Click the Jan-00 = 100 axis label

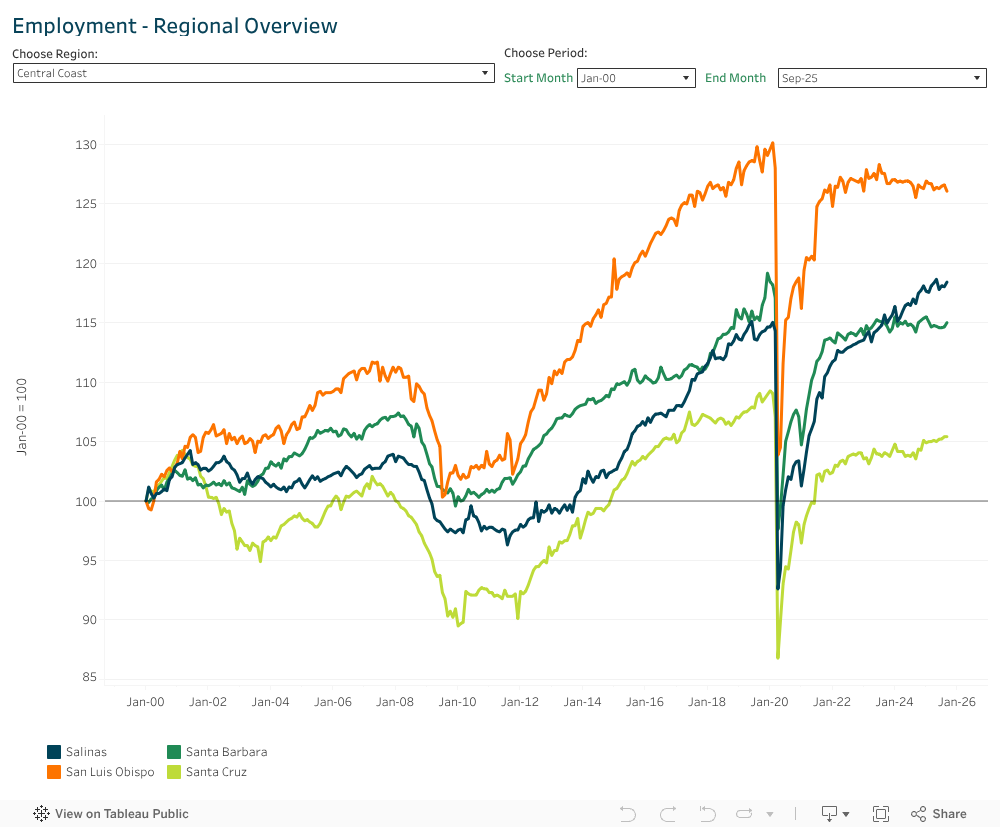click(22, 416)
